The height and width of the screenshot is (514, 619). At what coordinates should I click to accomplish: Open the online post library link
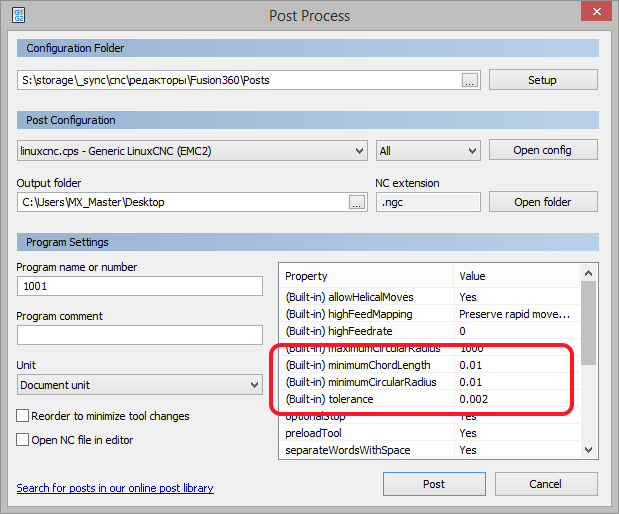[x=115, y=488]
